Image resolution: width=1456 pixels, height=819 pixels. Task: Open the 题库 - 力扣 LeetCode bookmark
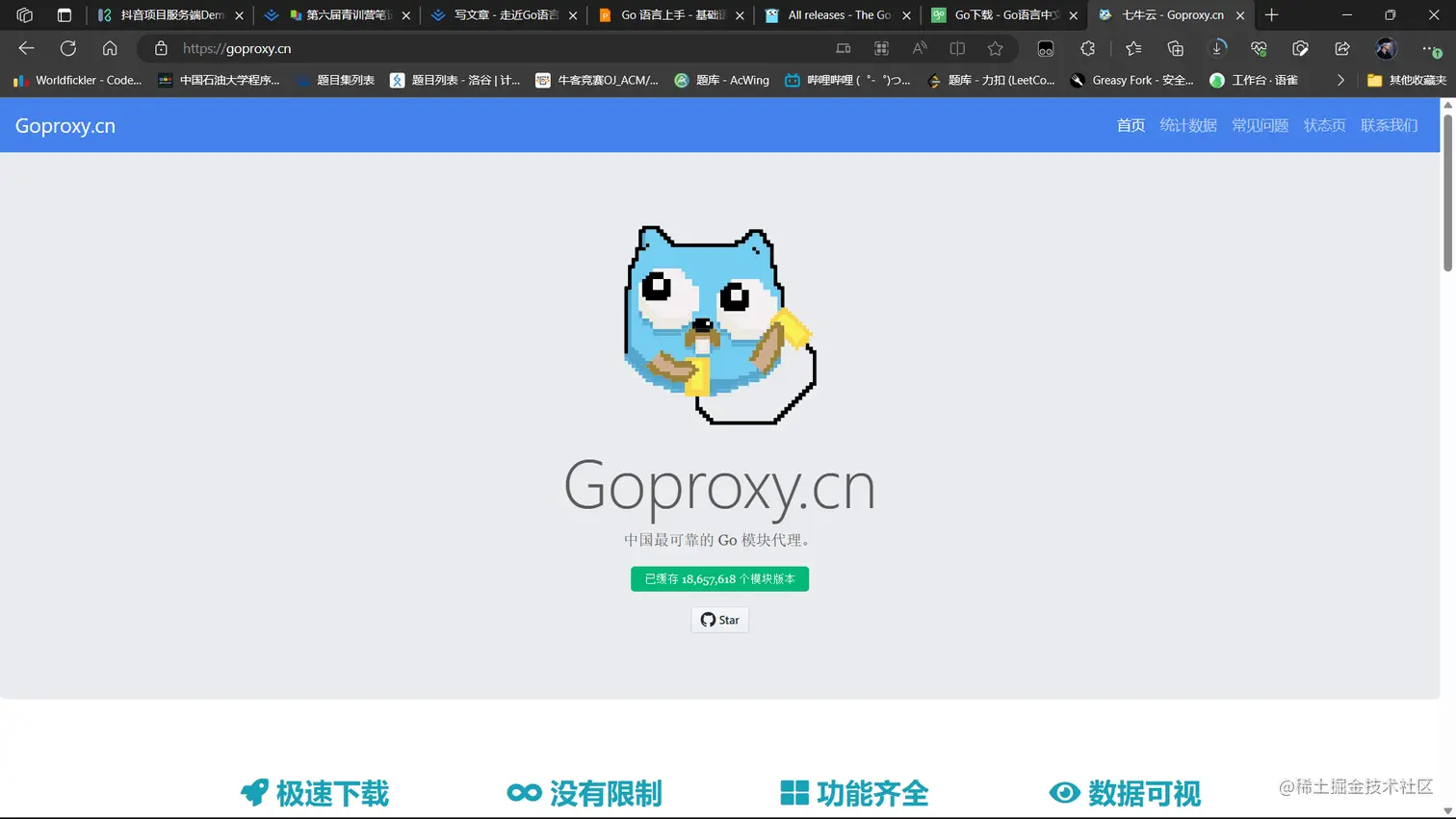[991, 80]
